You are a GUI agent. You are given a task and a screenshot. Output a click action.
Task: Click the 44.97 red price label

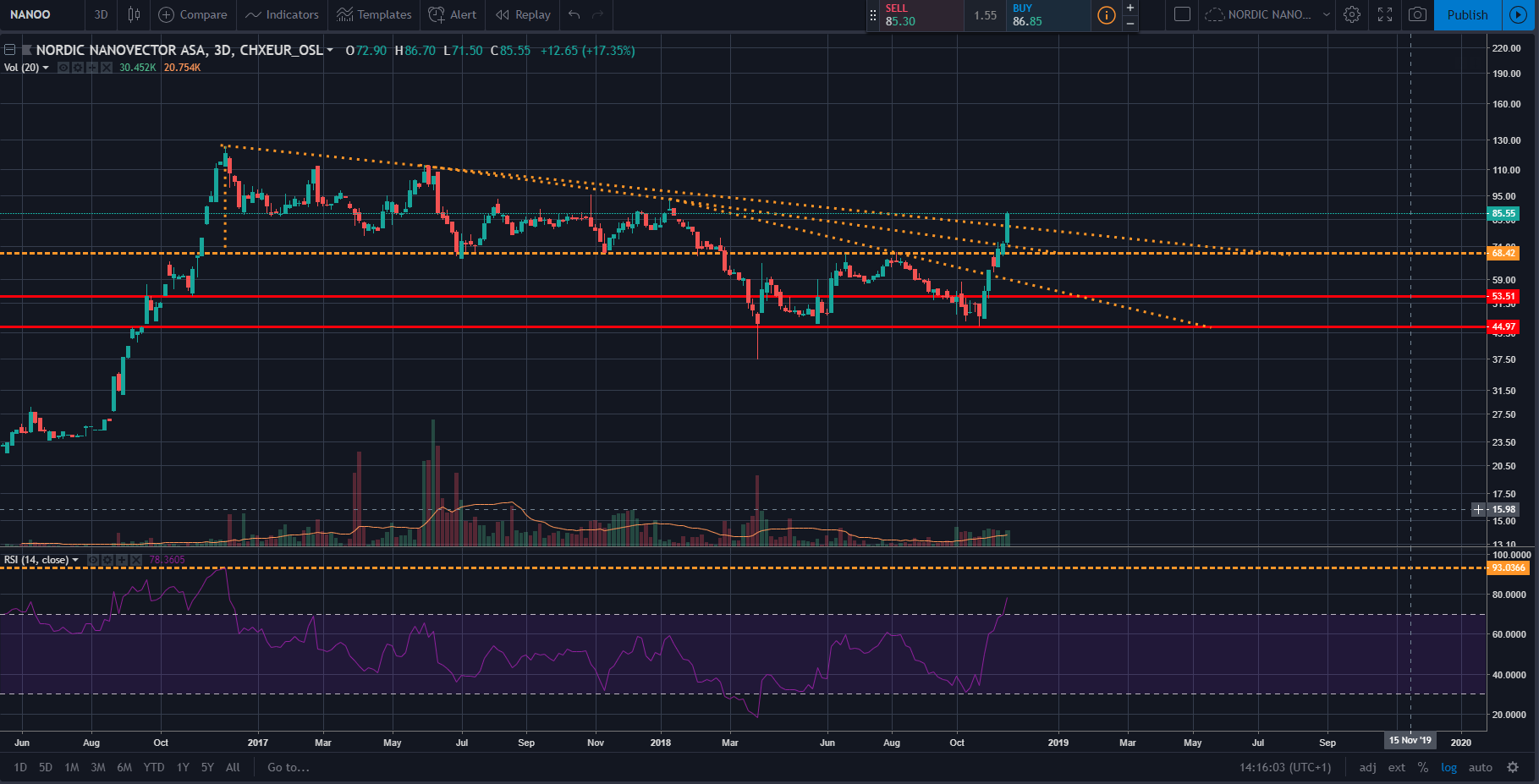coord(1503,326)
